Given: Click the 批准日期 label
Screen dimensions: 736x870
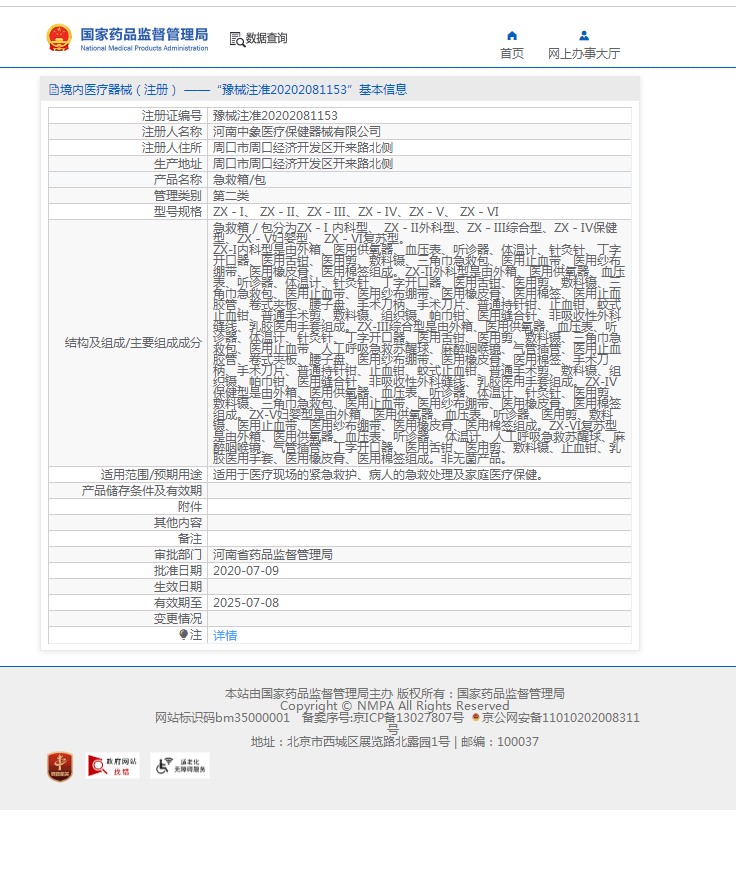Looking at the screenshot, I should coord(178,571).
